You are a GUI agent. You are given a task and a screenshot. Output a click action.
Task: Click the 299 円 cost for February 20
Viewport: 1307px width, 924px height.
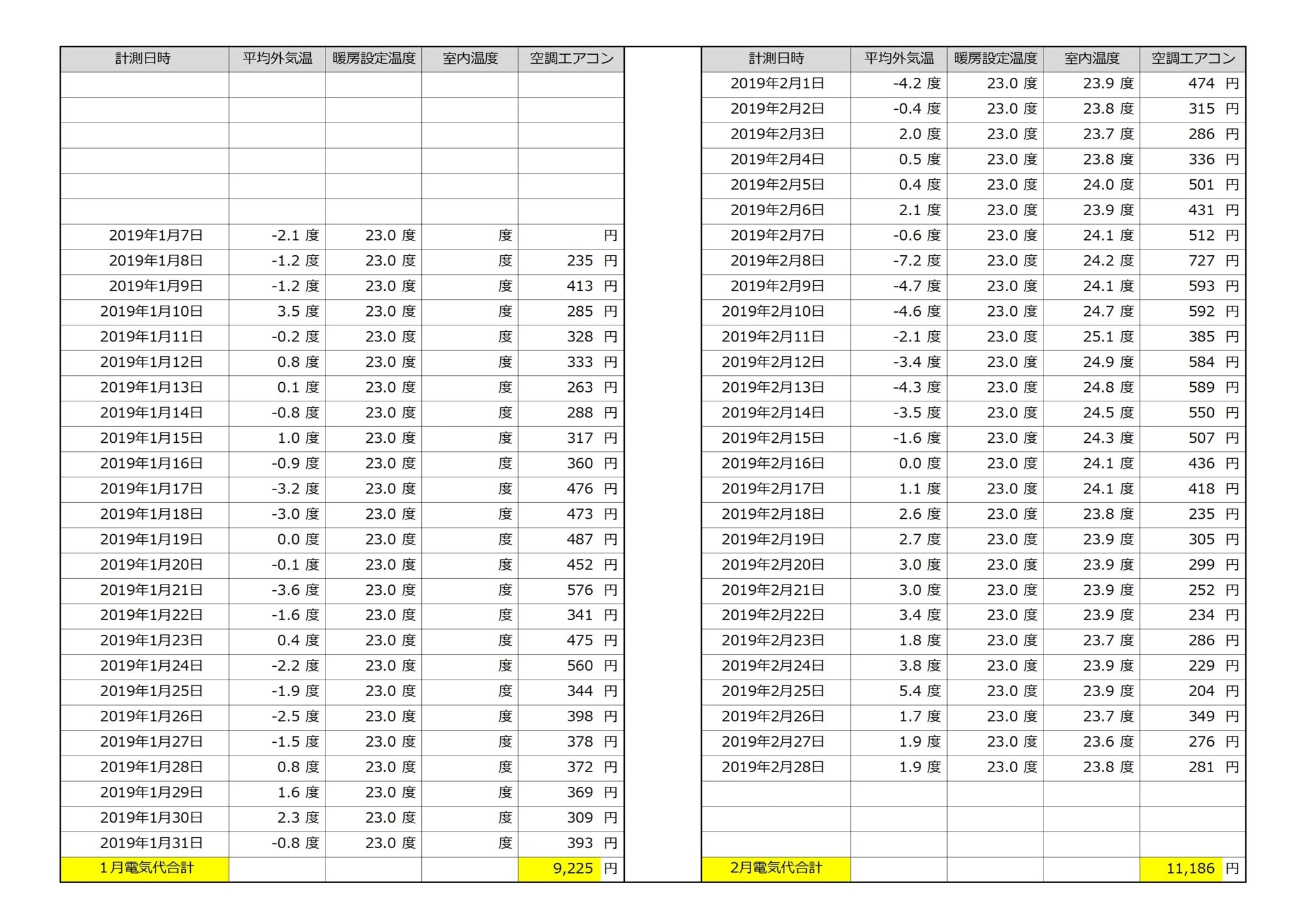[1192, 565]
